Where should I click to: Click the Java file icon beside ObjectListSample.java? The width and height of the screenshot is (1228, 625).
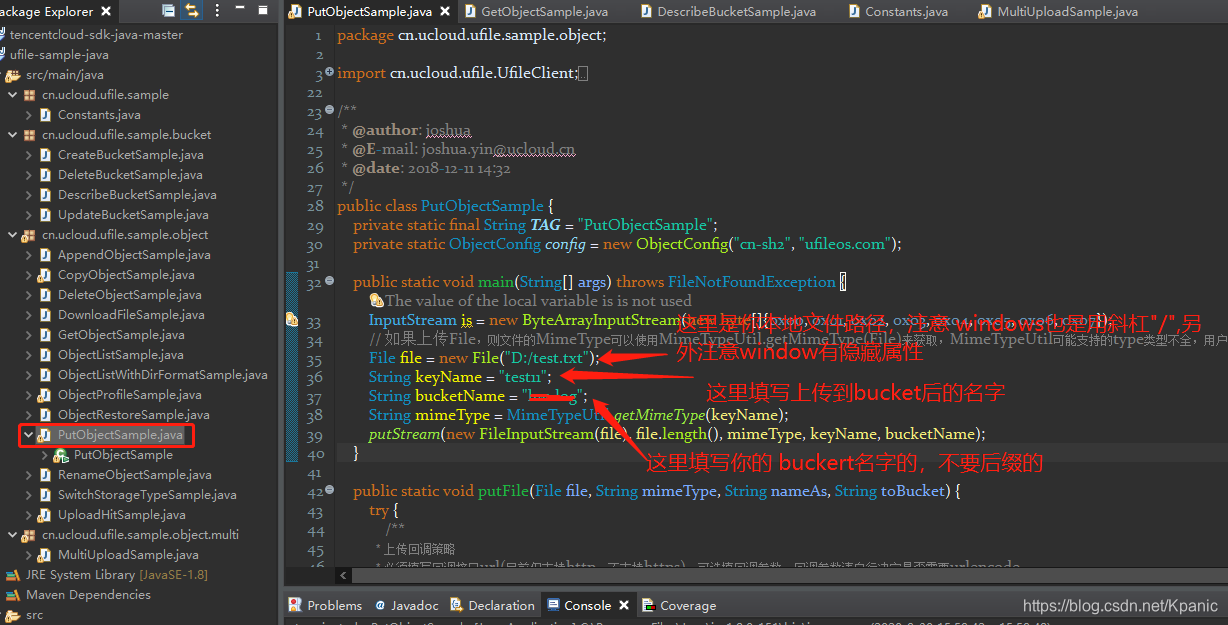click(x=45, y=355)
